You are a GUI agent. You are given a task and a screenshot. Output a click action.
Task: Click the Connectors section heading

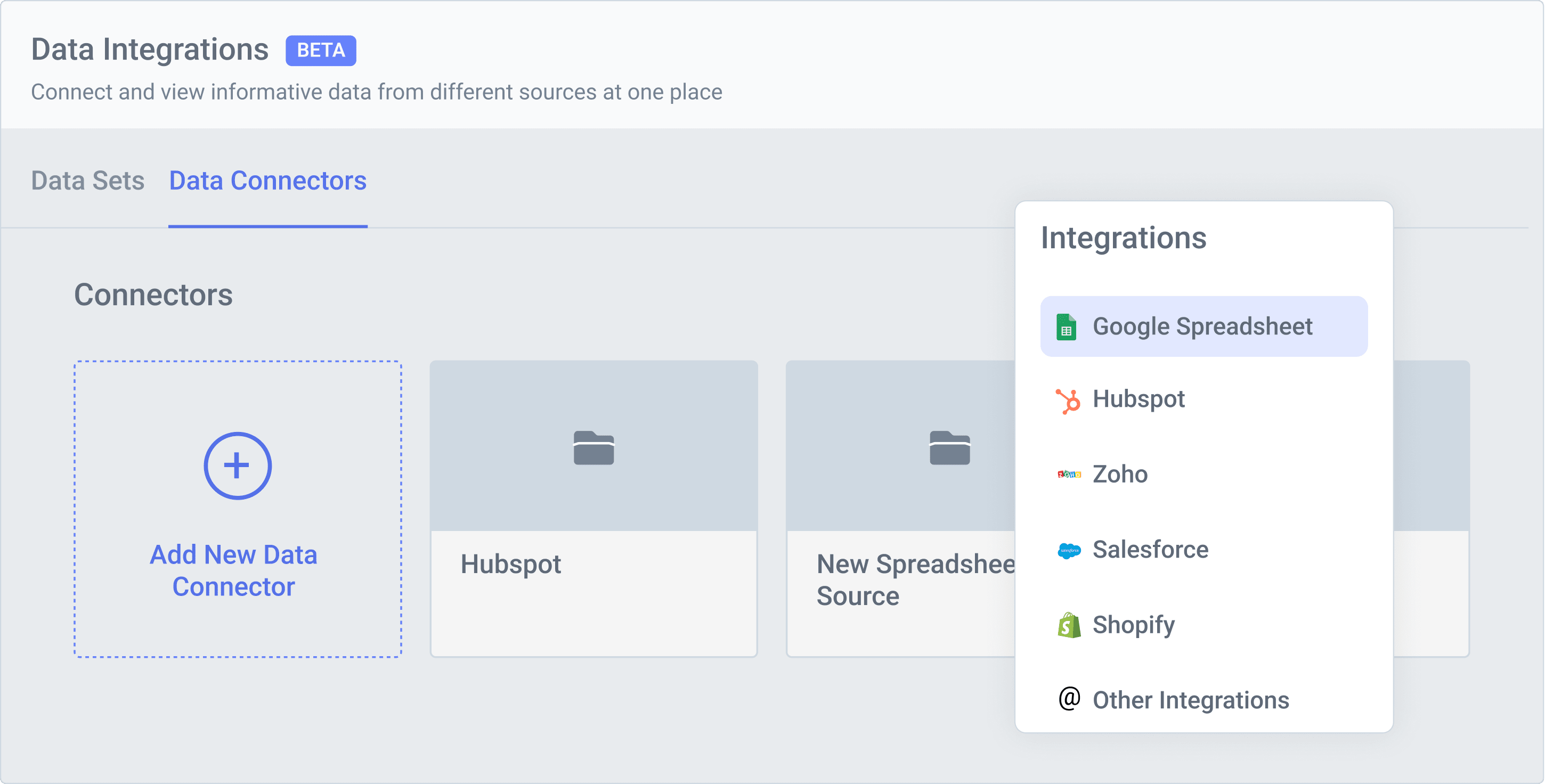coord(153,295)
